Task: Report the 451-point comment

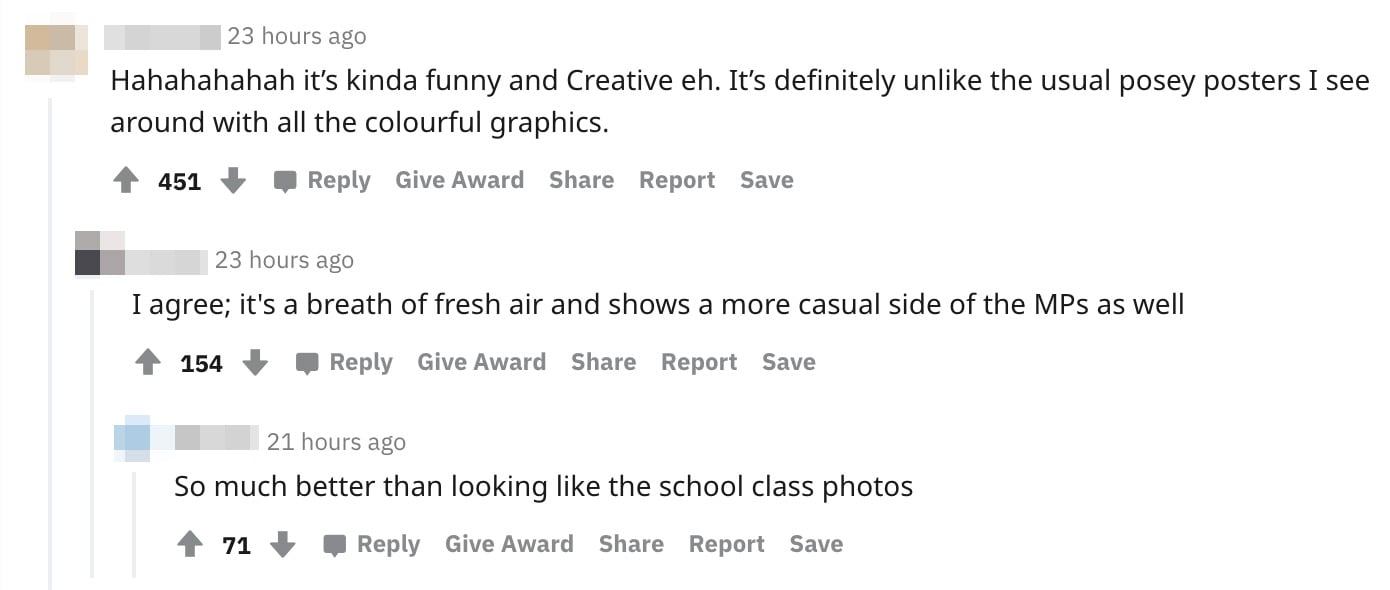Action: [677, 181]
